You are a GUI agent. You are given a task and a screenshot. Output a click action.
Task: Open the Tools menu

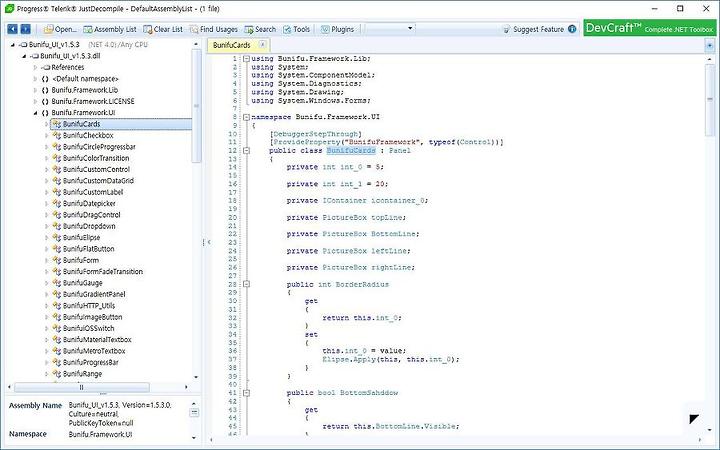click(296, 29)
